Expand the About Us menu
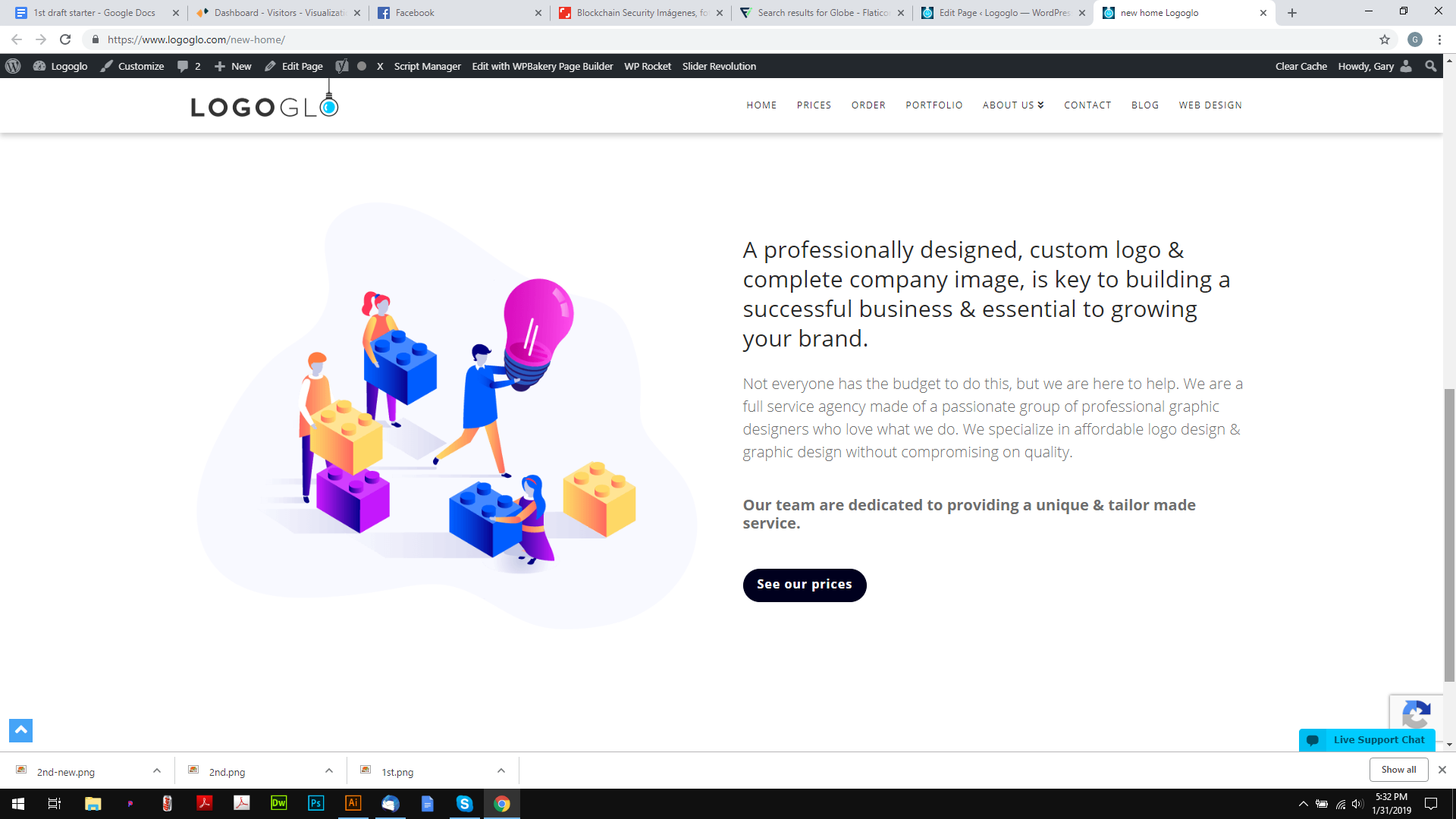The width and height of the screenshot is (1456, 819). point(1013,105)
